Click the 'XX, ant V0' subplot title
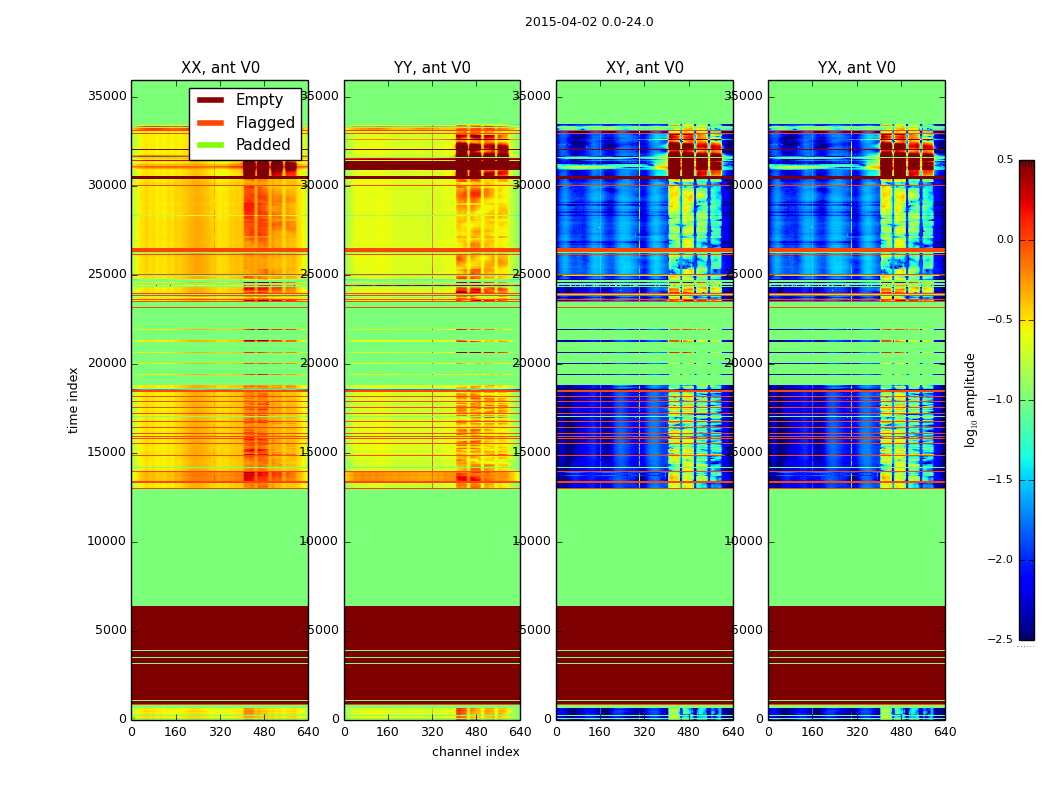 point(220,68)
